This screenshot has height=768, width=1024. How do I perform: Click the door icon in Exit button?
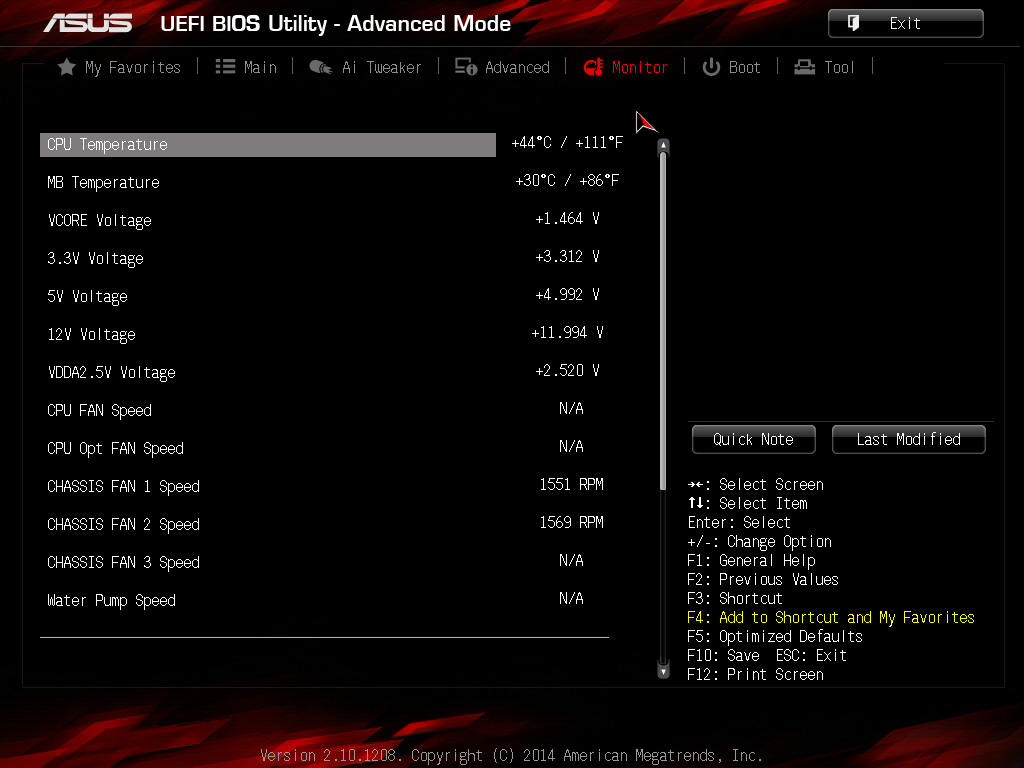[853, 24]
